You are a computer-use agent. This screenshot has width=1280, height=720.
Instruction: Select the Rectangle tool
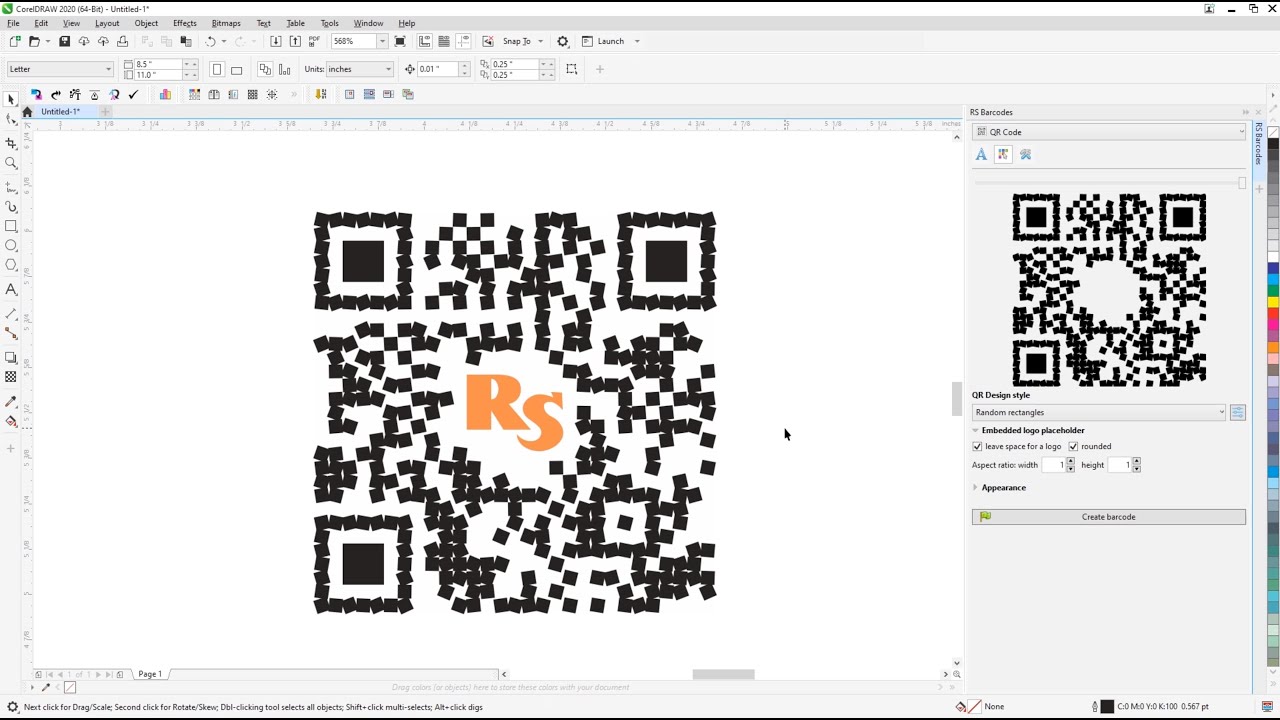11,226
